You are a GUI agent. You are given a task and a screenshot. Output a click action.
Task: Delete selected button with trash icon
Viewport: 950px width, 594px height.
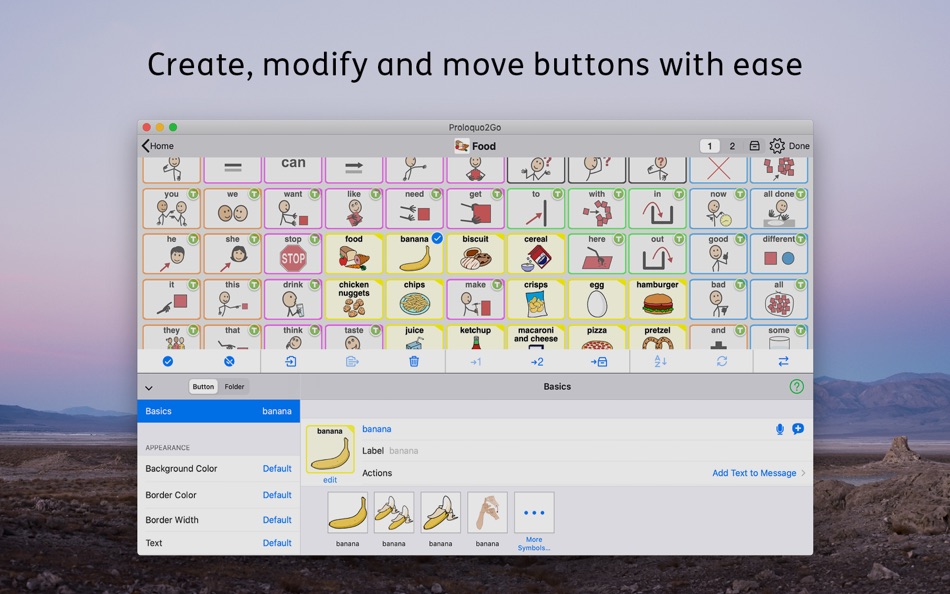click(x=414, y=361)
